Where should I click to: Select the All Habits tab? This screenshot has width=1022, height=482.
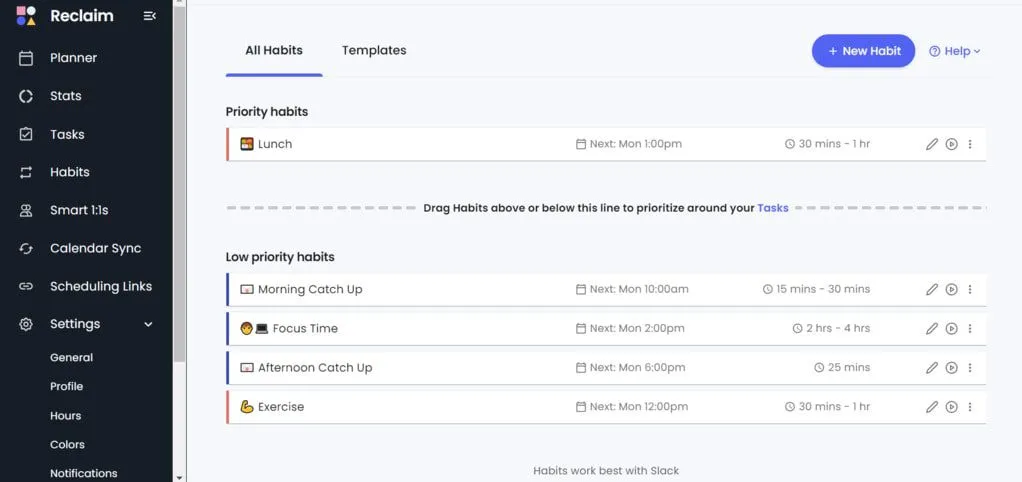274,50
